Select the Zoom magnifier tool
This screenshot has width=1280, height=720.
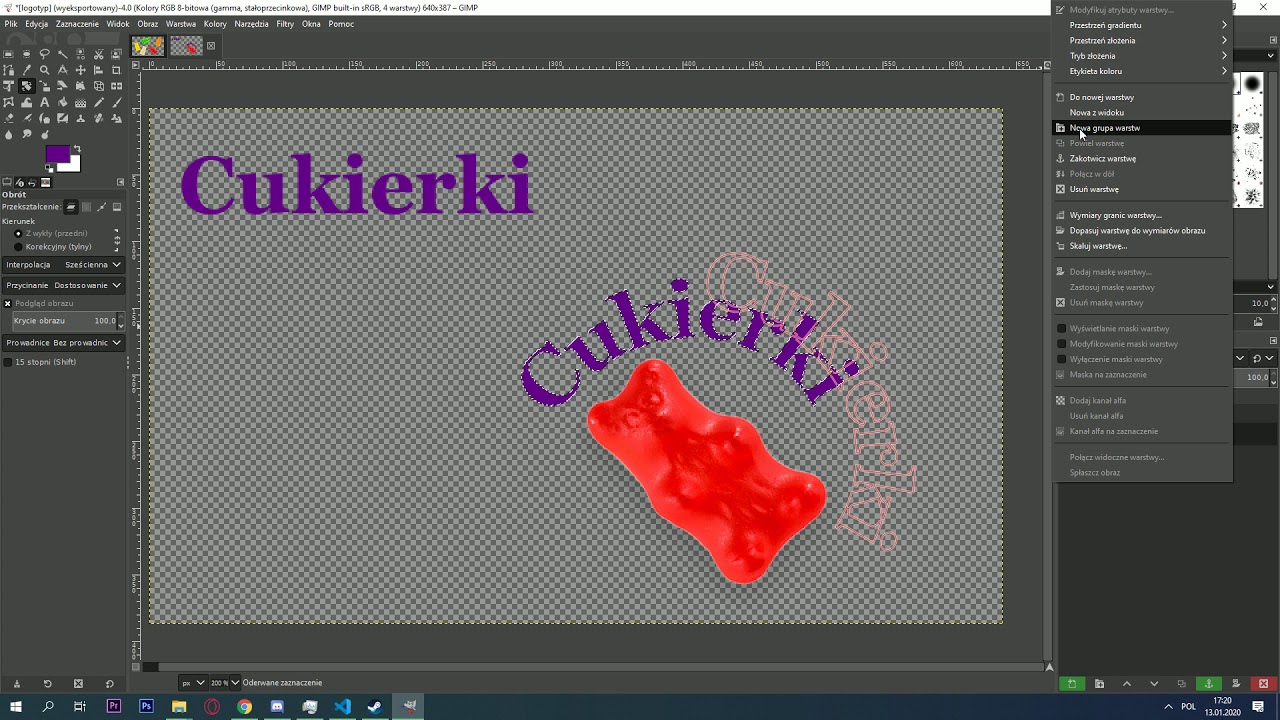click(x=44, y=70)
